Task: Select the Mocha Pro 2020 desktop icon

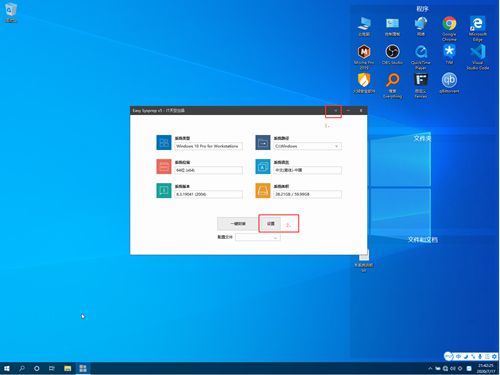Action: [364, 57]
